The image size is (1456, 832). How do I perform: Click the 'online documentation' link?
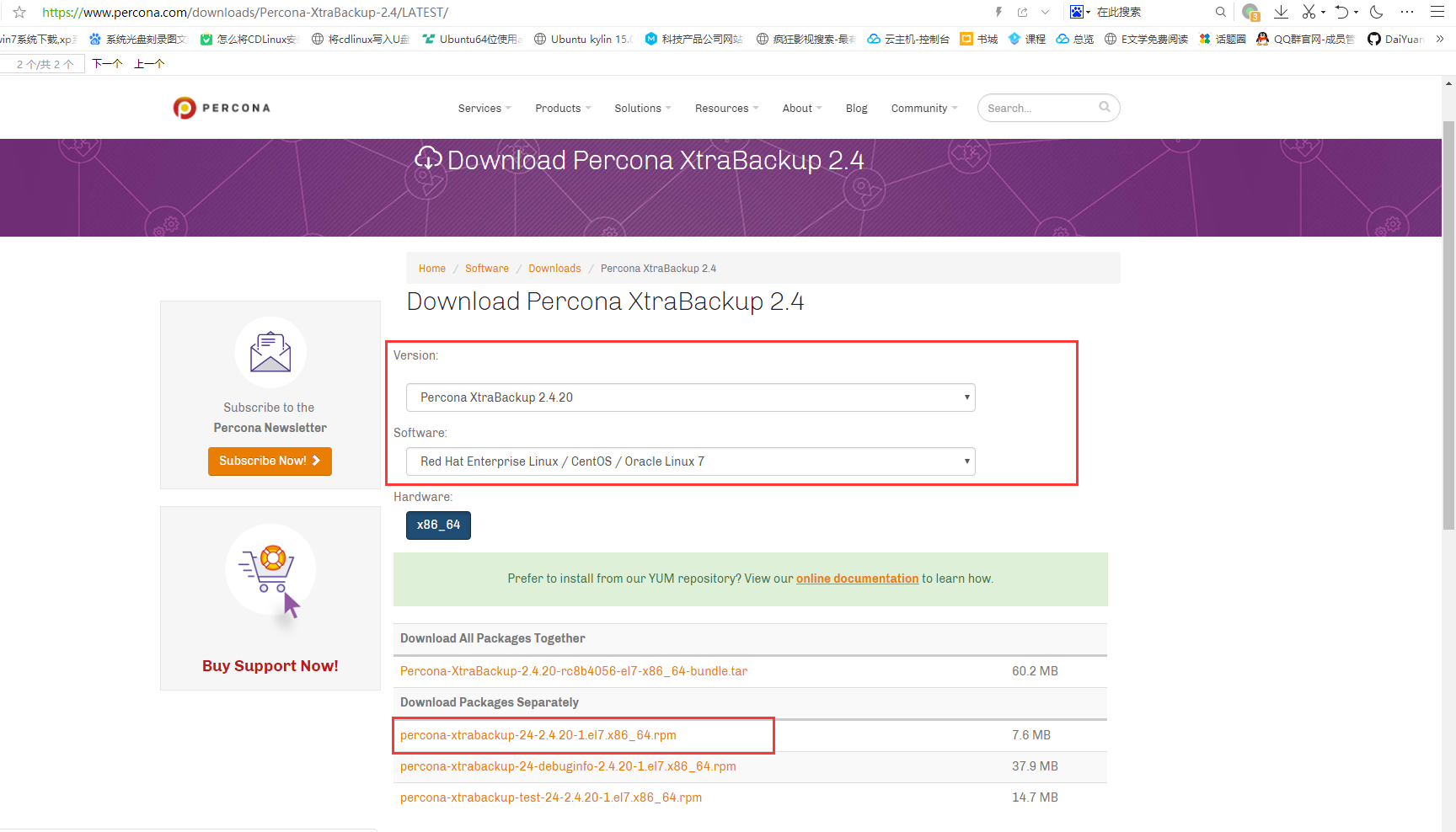[857, 579]
